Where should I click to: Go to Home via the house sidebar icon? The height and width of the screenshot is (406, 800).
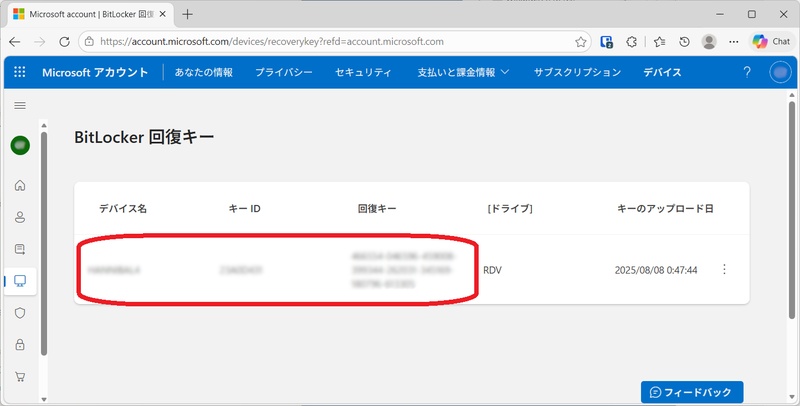coord(20,185)
